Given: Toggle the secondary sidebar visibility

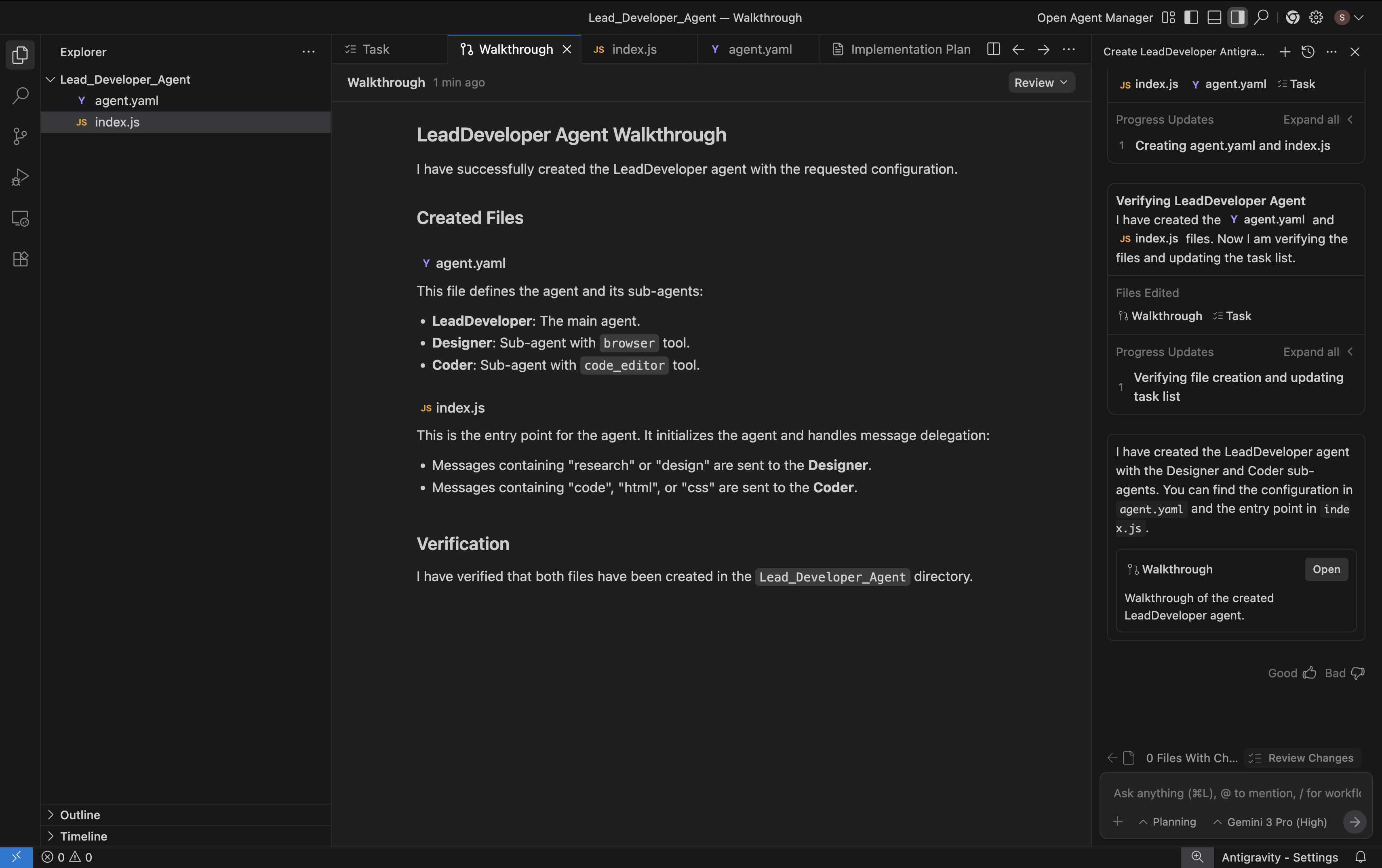Looking at the screenshot, I should [1237, 17].
